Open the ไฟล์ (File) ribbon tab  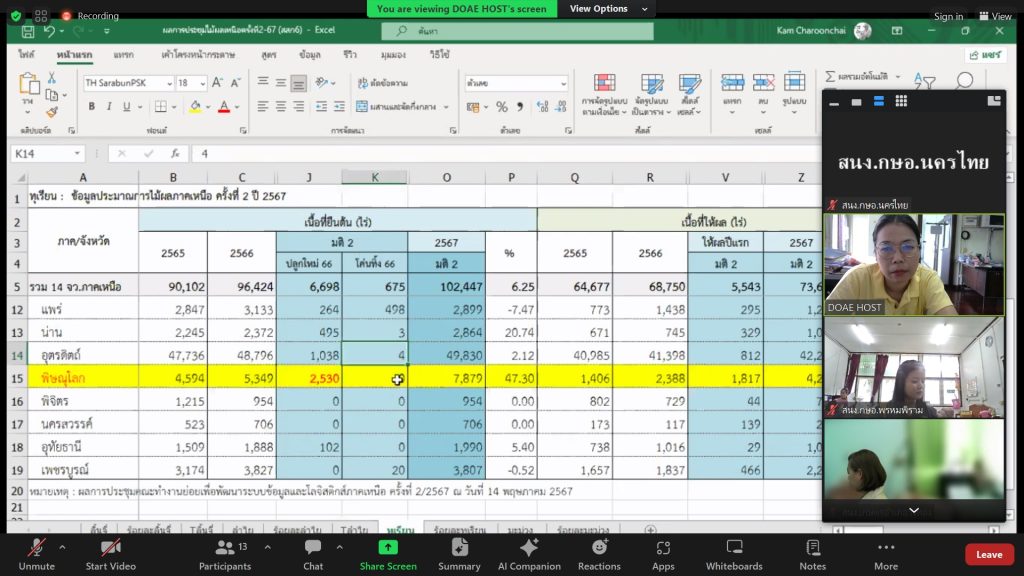pyautogui.click(x=27, y=54)
